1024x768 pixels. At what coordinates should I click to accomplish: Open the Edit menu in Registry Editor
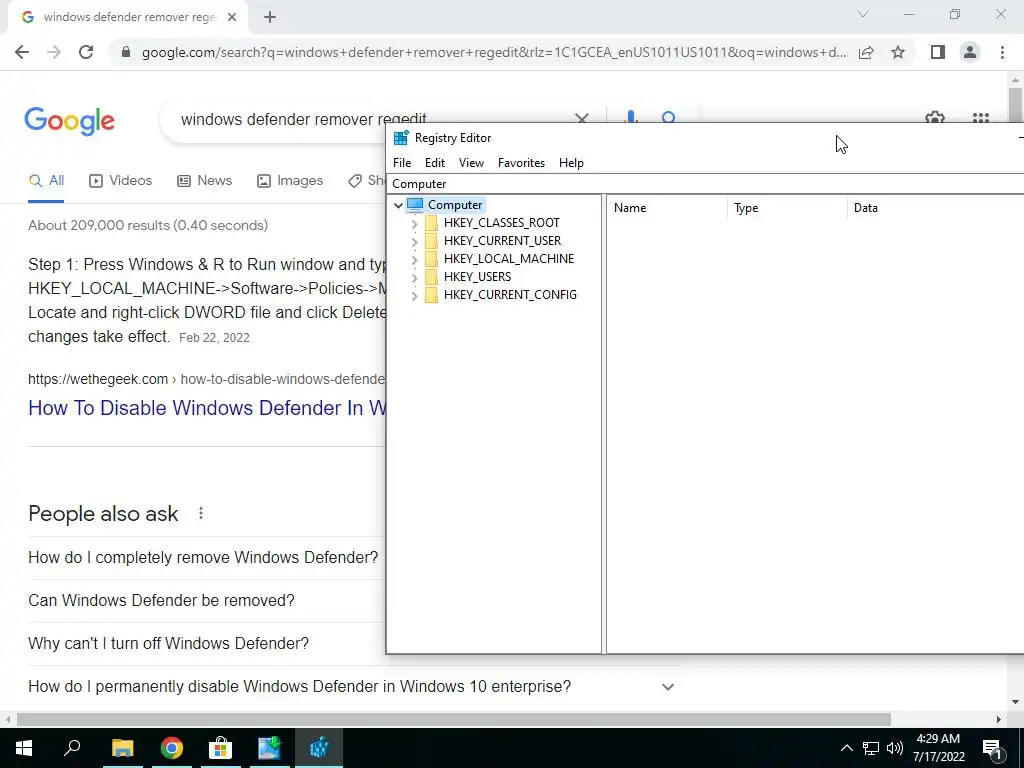[435, 163]
